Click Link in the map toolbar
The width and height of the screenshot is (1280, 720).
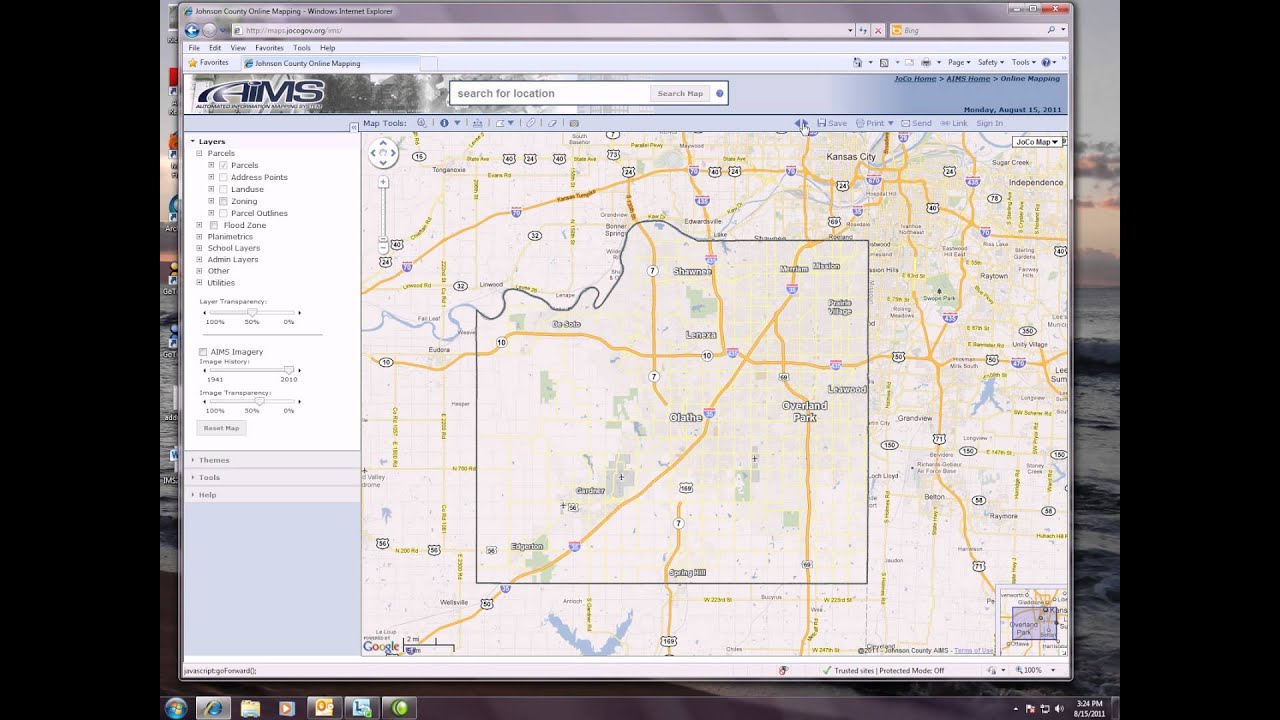point(954,123)
